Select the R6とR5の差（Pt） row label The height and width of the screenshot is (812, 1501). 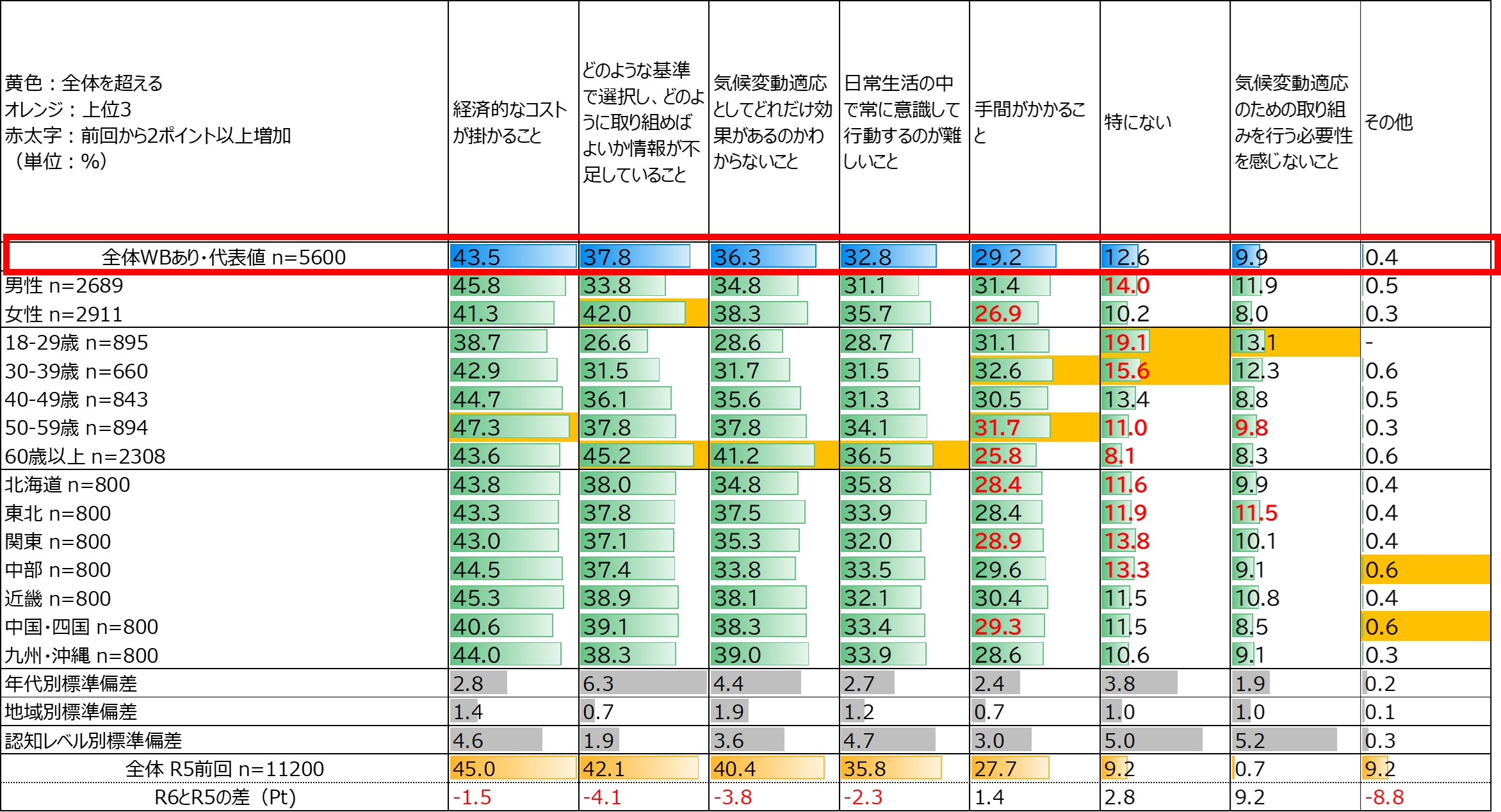click(225, 797)
